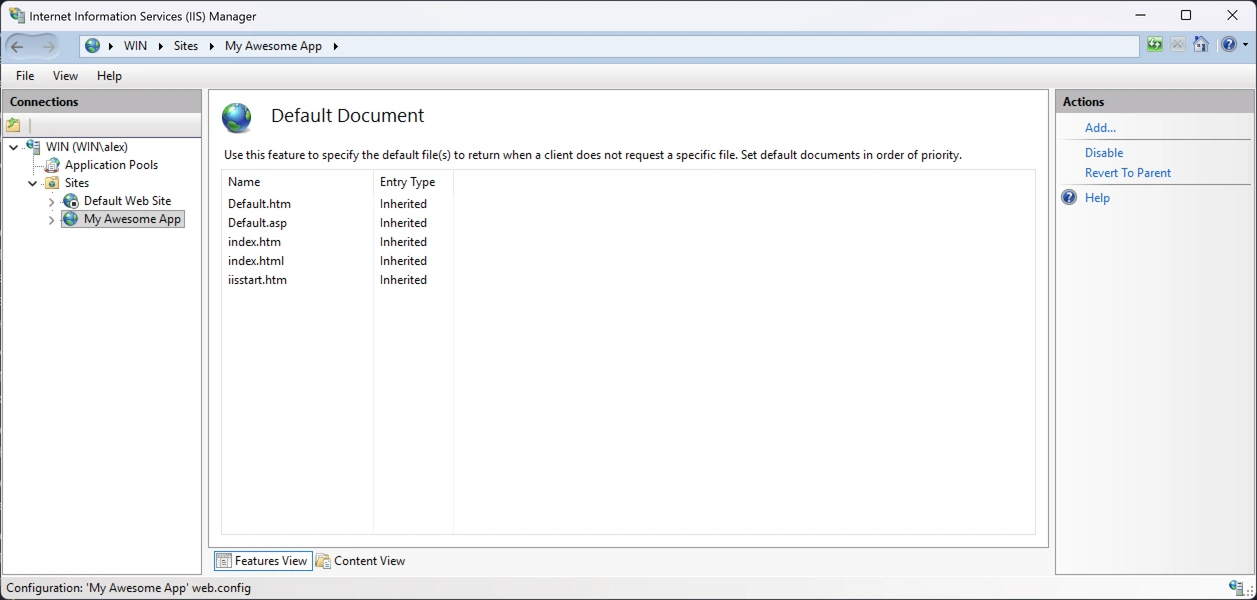Switch to the Features View tab

(x=263, y=561)
